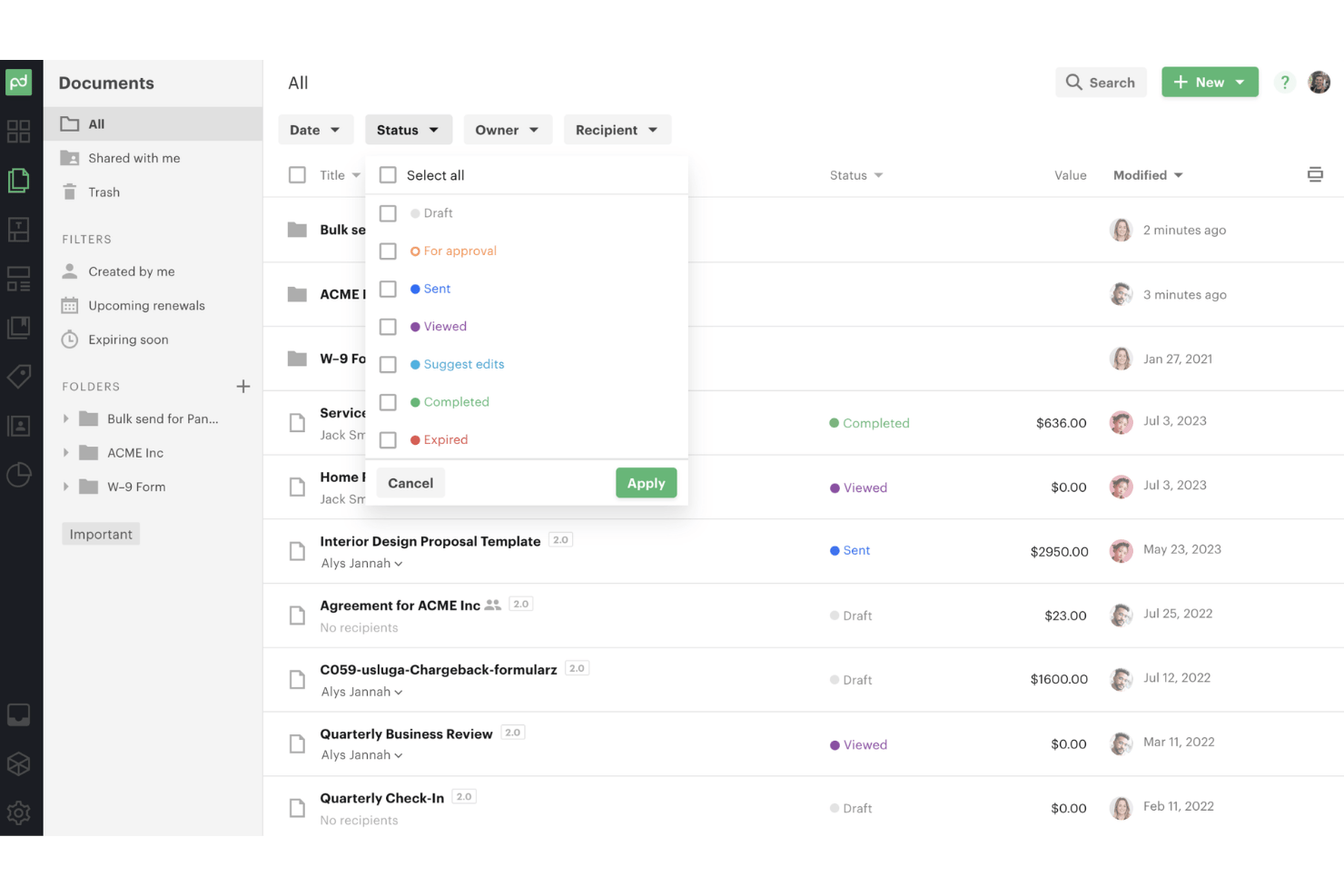This screenshot has width=1344, height=896.
Task: Collapse the Status filter dropdown
Action: pyautogui.click(x=408, y=130)
